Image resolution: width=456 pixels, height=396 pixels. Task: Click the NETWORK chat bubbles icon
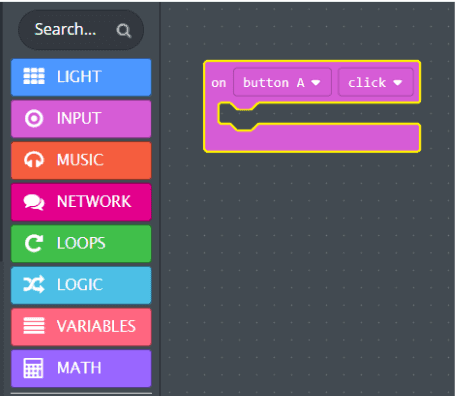[34, 202]
